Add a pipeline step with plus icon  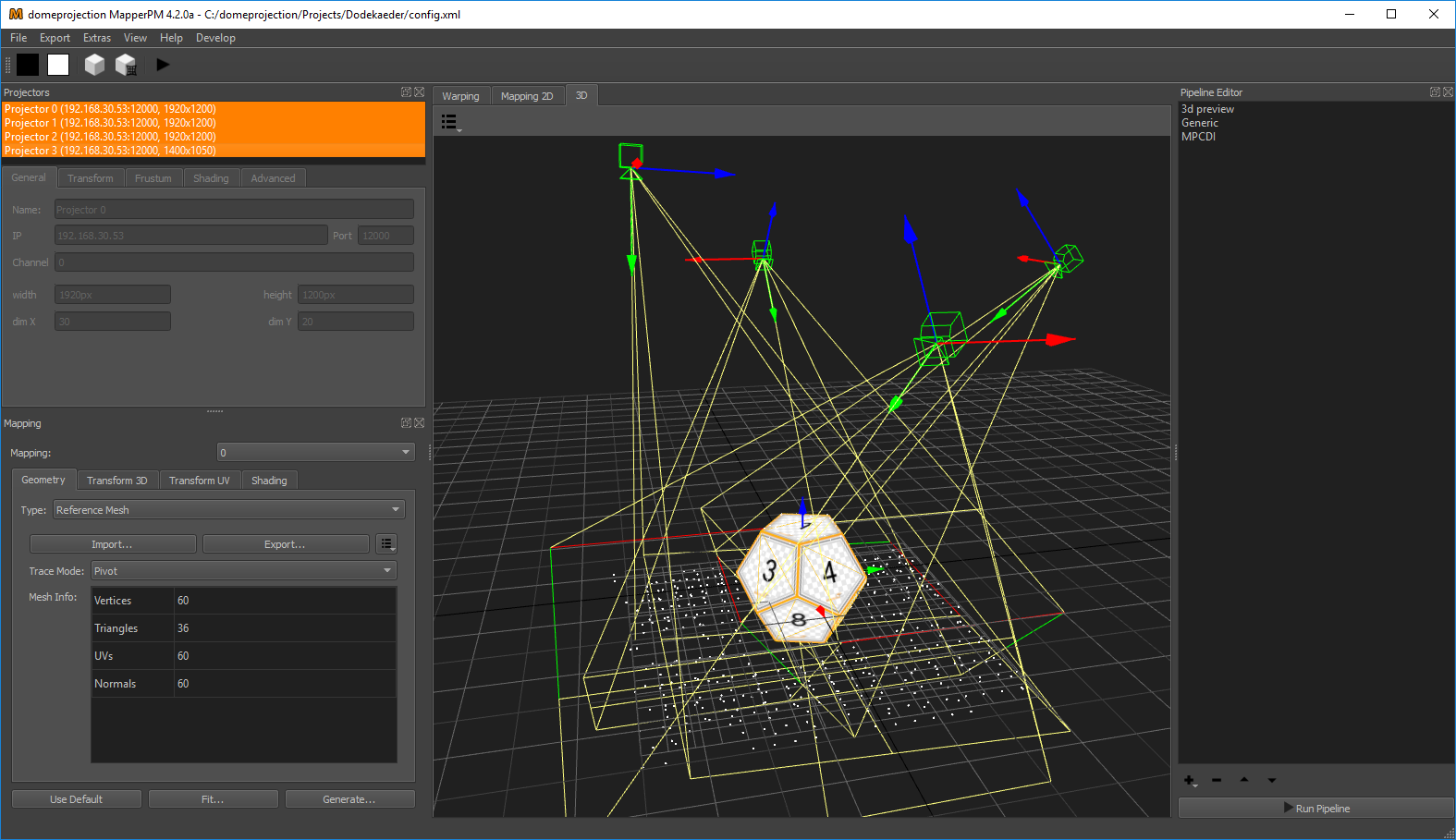1190,781
